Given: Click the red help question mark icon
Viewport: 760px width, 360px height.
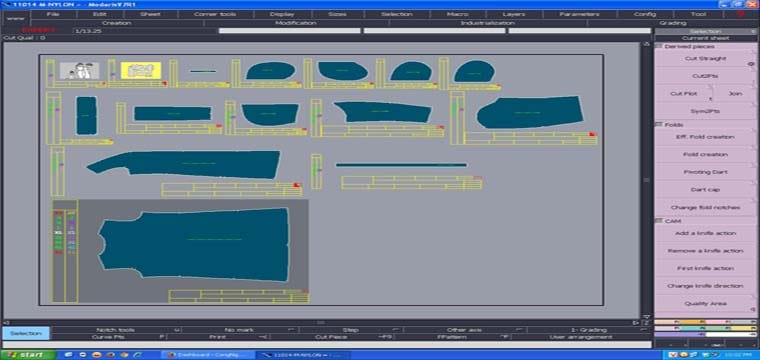Looking at the screenshot, I should (x=740, y=15).
